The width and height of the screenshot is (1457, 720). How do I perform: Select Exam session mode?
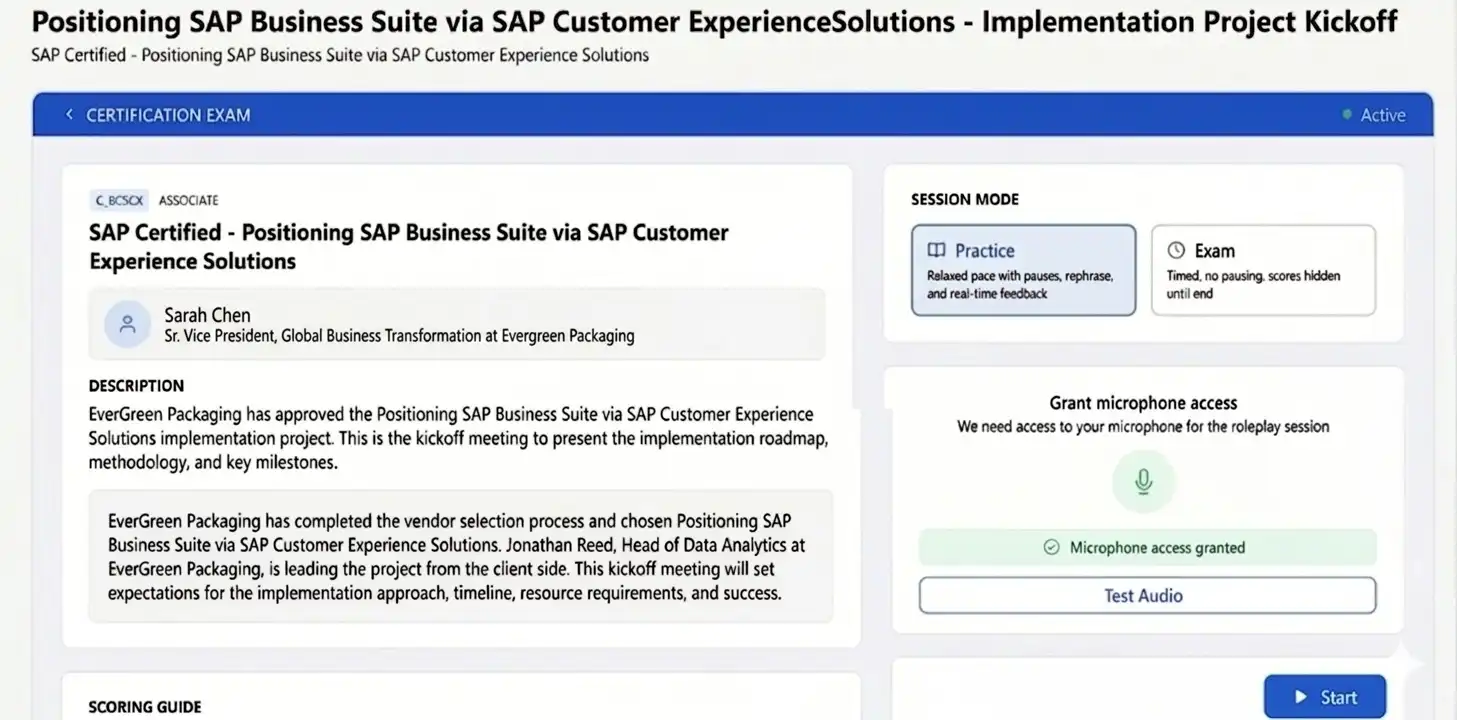1263,270
